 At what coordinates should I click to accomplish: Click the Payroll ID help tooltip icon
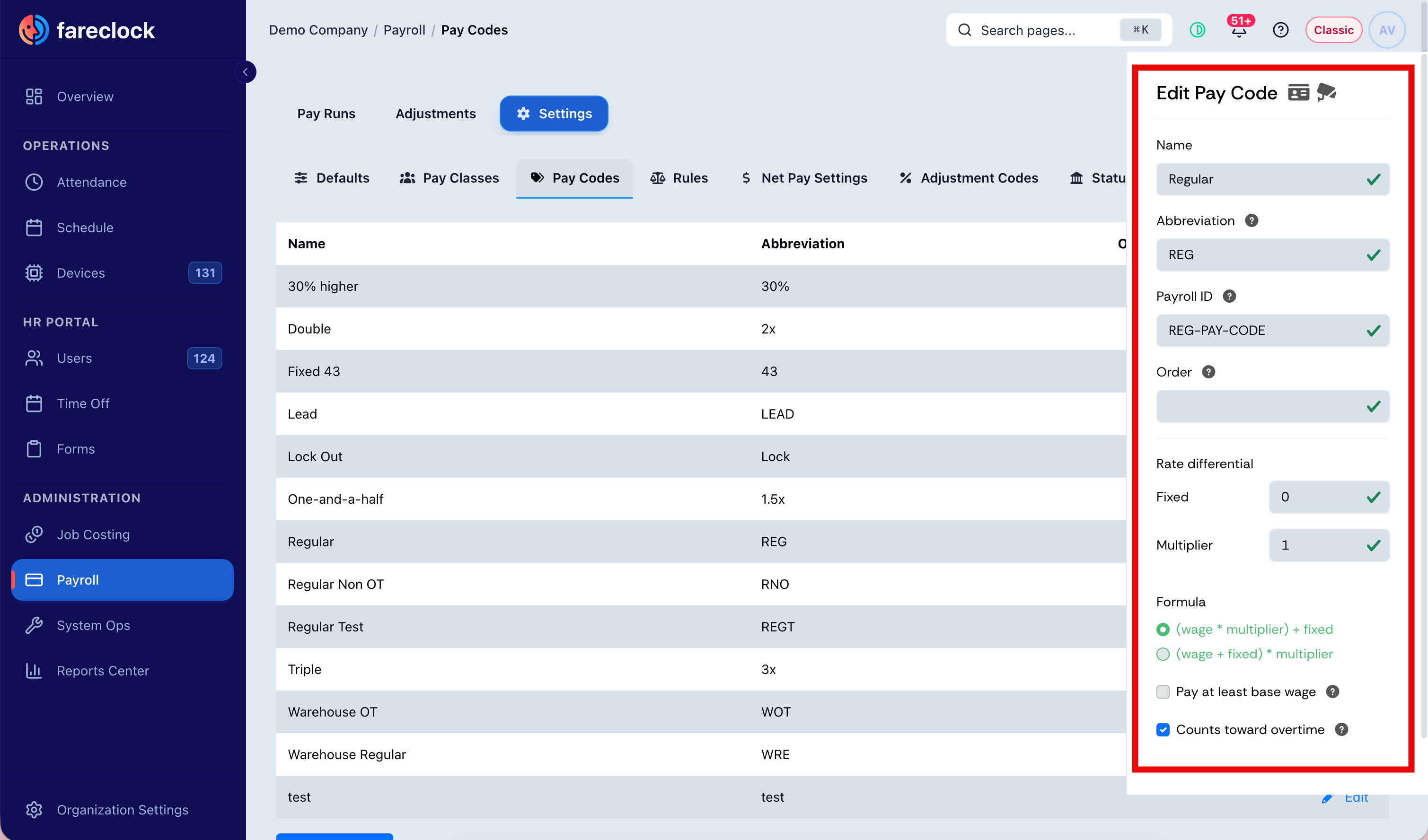[x=1229, y=296]
